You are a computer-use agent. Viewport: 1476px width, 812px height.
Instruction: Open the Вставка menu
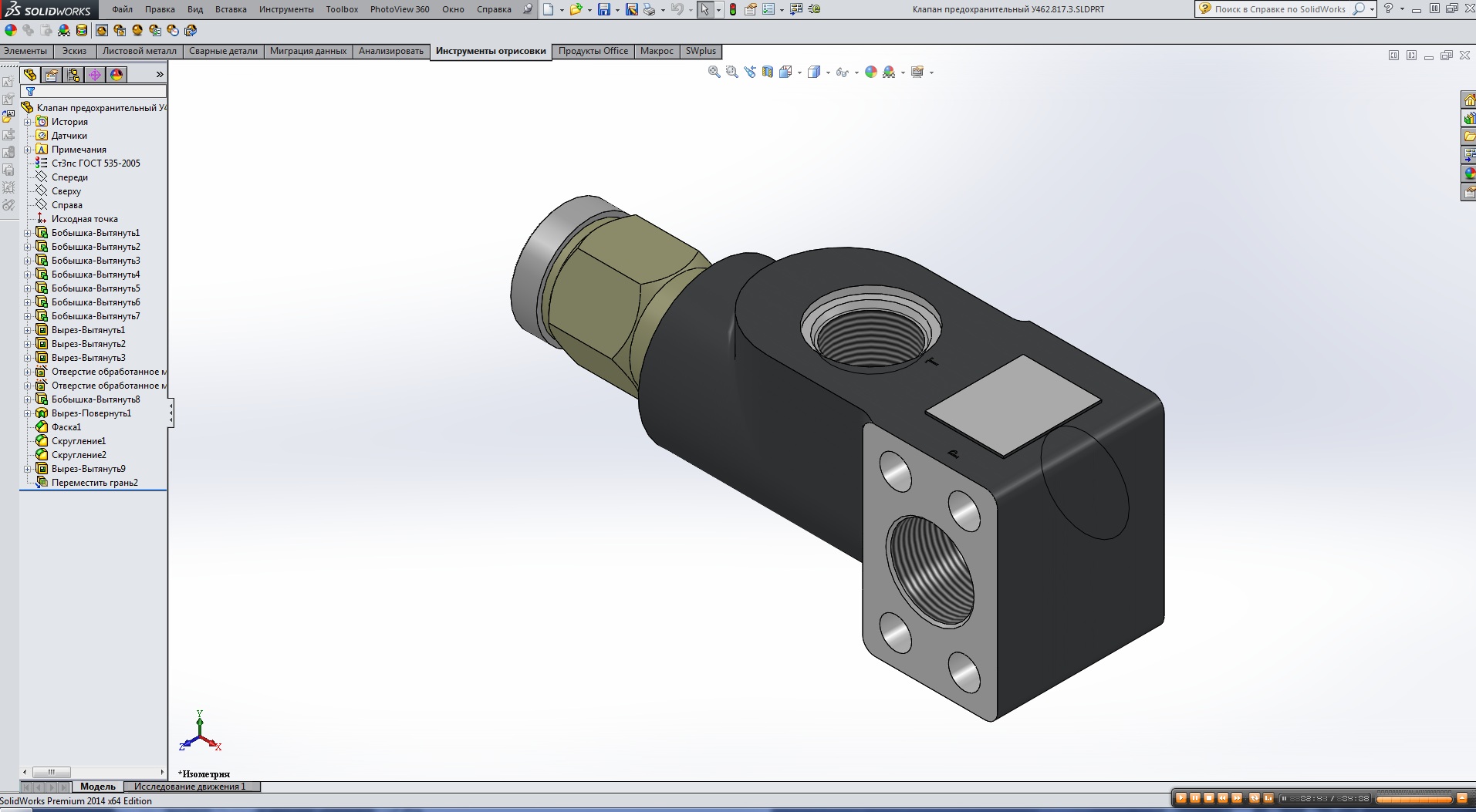[231, 9]
